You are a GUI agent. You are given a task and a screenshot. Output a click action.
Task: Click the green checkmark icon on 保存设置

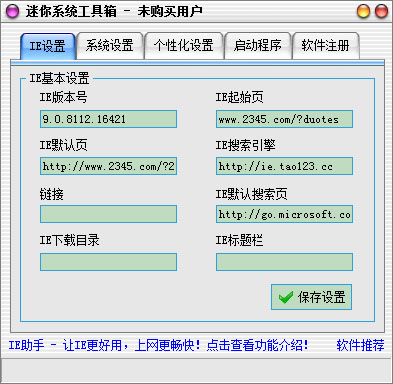coord(286,297)
